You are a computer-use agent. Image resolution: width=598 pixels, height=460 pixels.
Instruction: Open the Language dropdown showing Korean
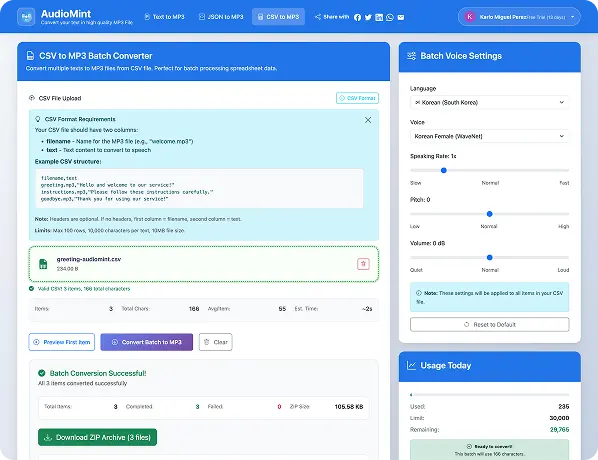pos(489,102)
